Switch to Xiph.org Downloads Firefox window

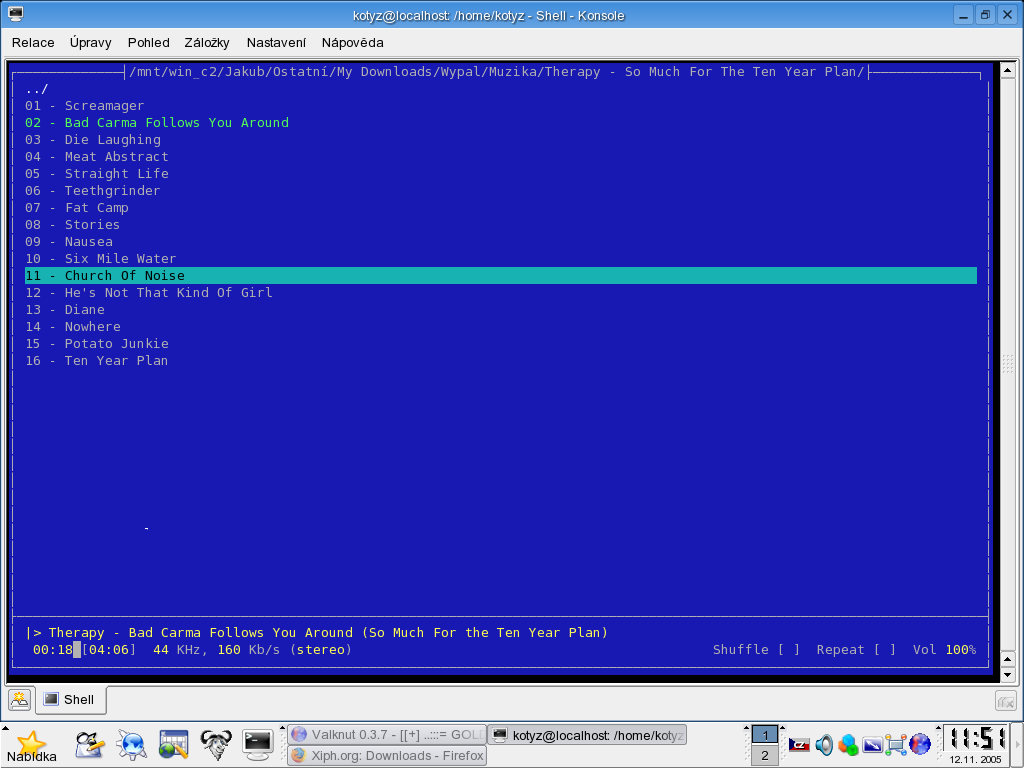(x=387, y=756)
